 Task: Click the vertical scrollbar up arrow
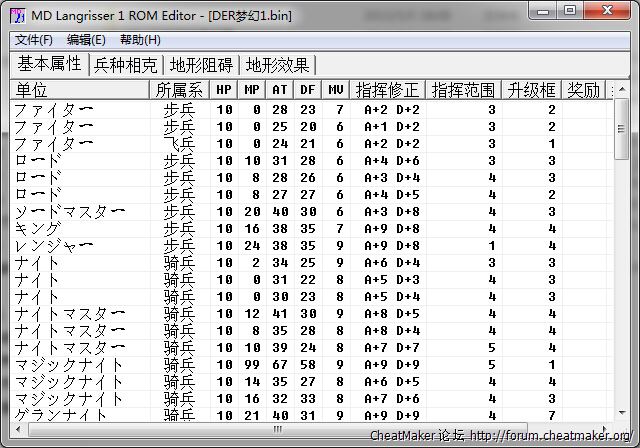(621, 88)
